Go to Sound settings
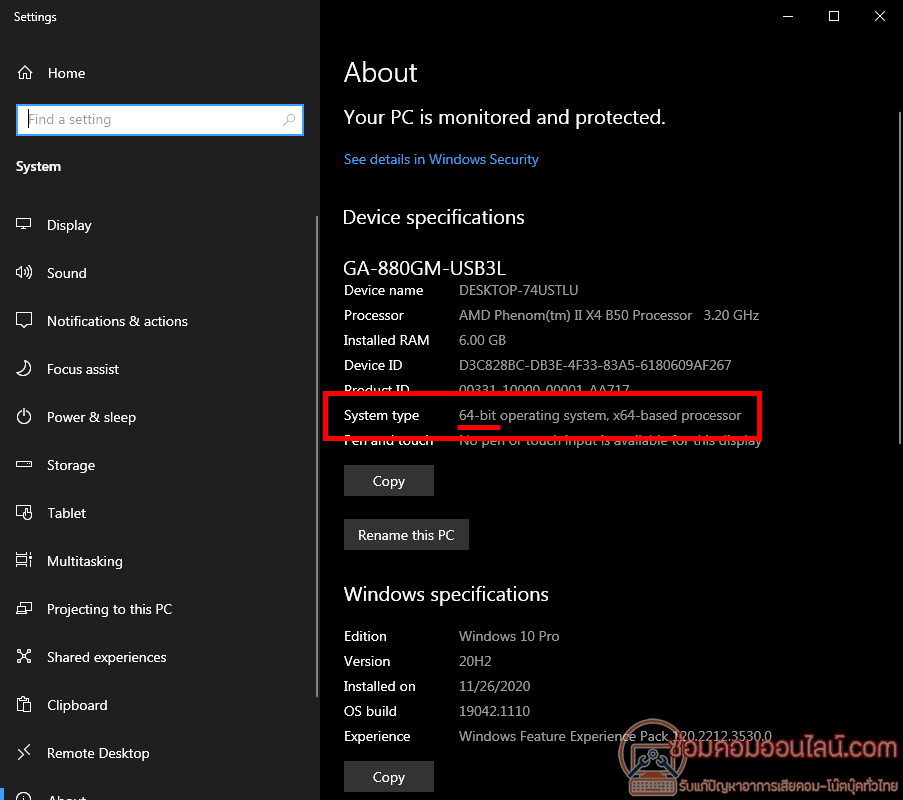The width and height of the screenshot is (903, 800). pyautogui.click(x=67, y=273)
